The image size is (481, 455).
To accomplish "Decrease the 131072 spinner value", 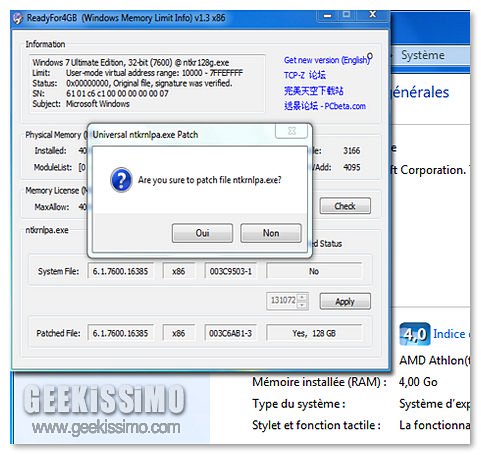I will tap(302, 305).
